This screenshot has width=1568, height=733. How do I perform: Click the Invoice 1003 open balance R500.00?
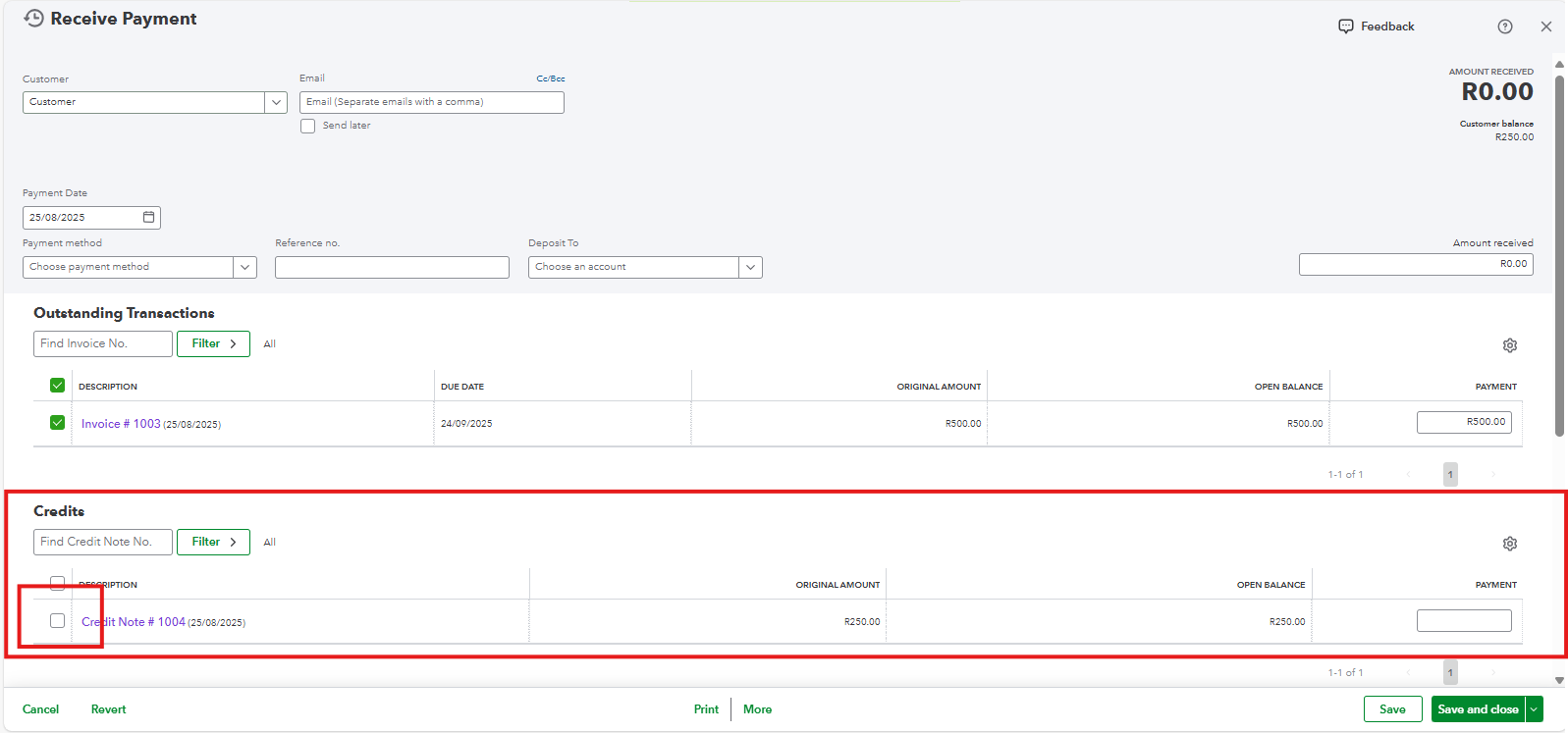click(x=1305, y=424)
